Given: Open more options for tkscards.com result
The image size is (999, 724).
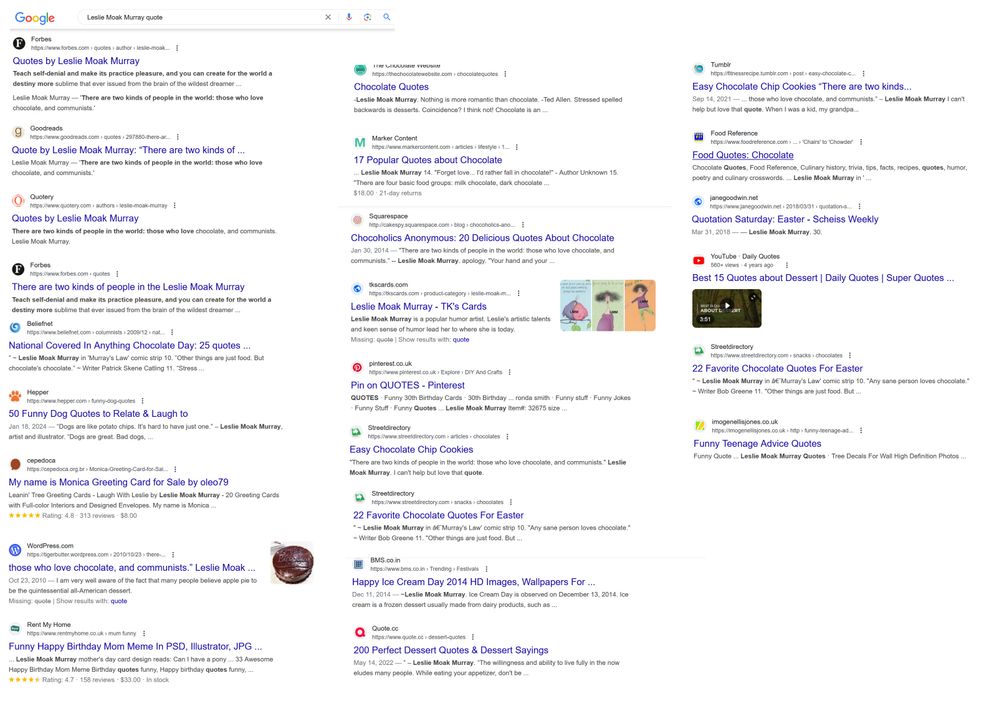Looking at the screenshot, I should coord(519,293).
